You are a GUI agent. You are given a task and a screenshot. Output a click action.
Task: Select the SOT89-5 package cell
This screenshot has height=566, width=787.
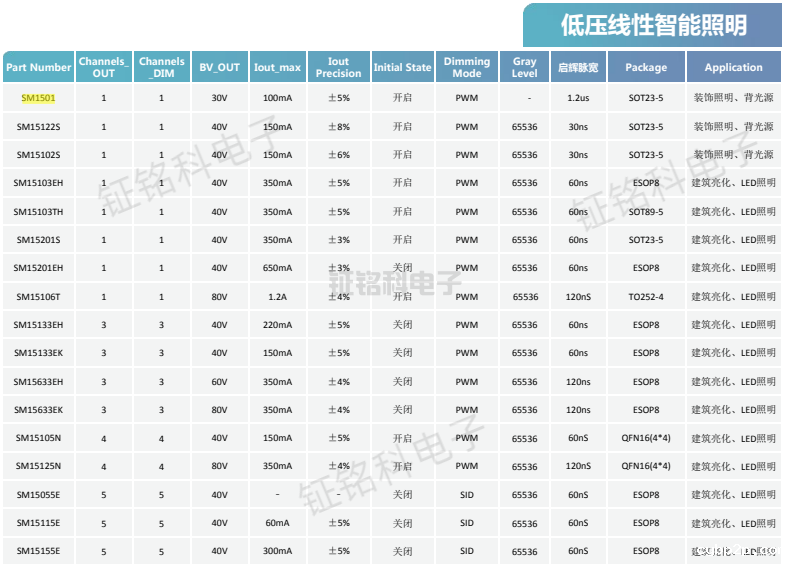(x=645, y=212)
